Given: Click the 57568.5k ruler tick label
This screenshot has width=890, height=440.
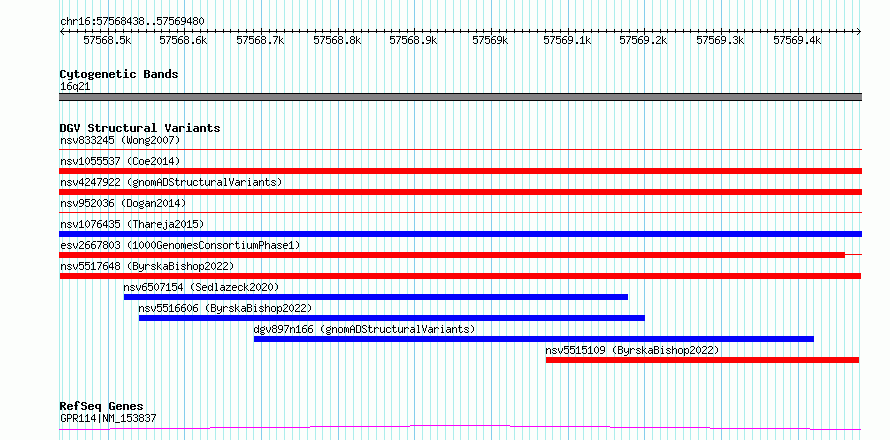Looking at the screenshot, I should (x=108, y=40).
